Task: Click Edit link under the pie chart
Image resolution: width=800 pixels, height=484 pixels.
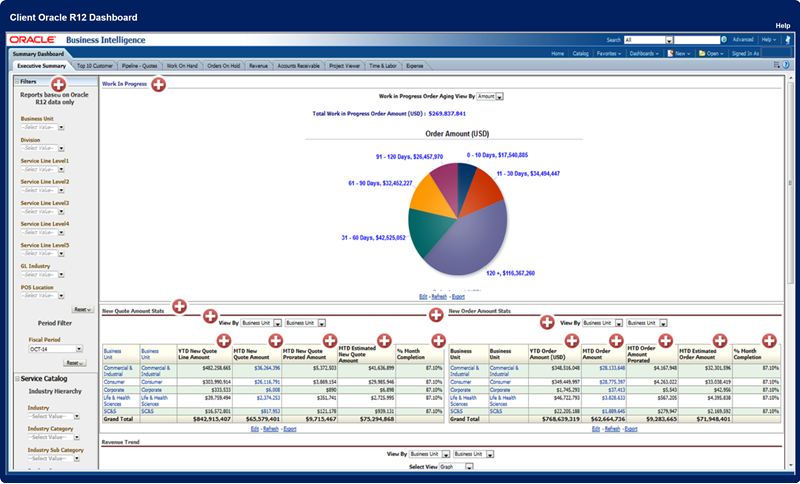Action: click(423, 296)
